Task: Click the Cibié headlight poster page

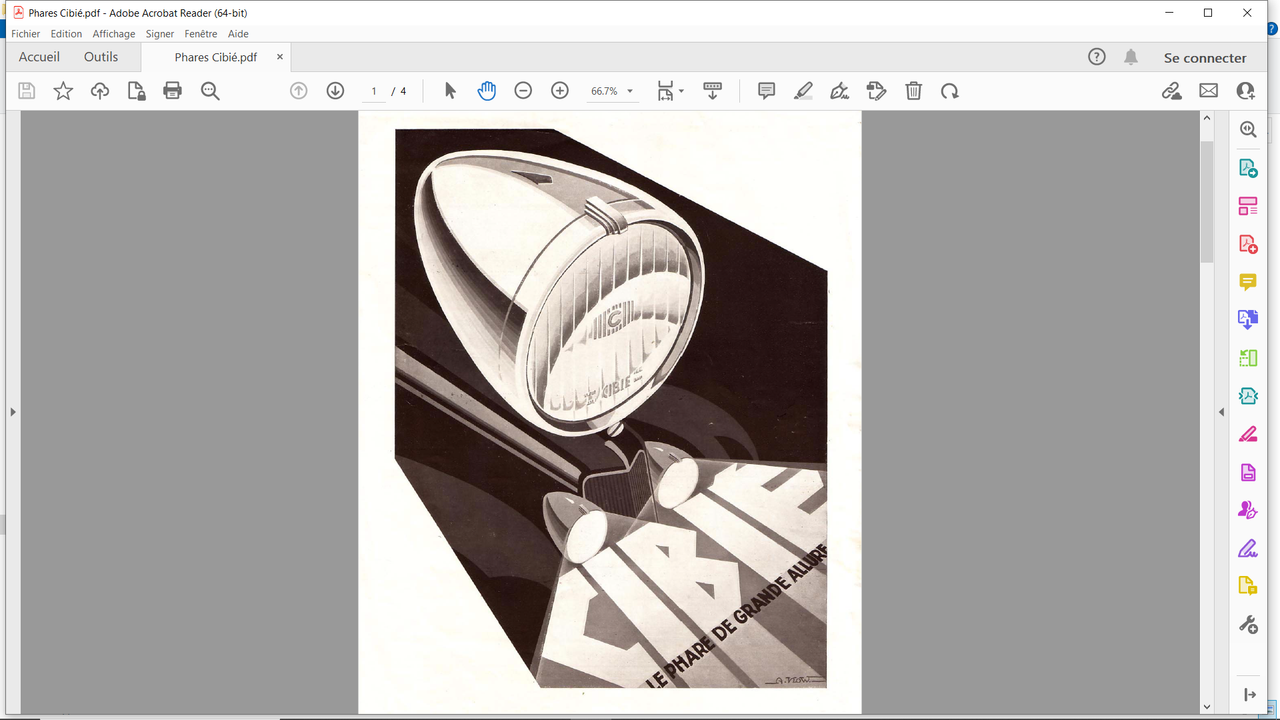Action: 610,412
